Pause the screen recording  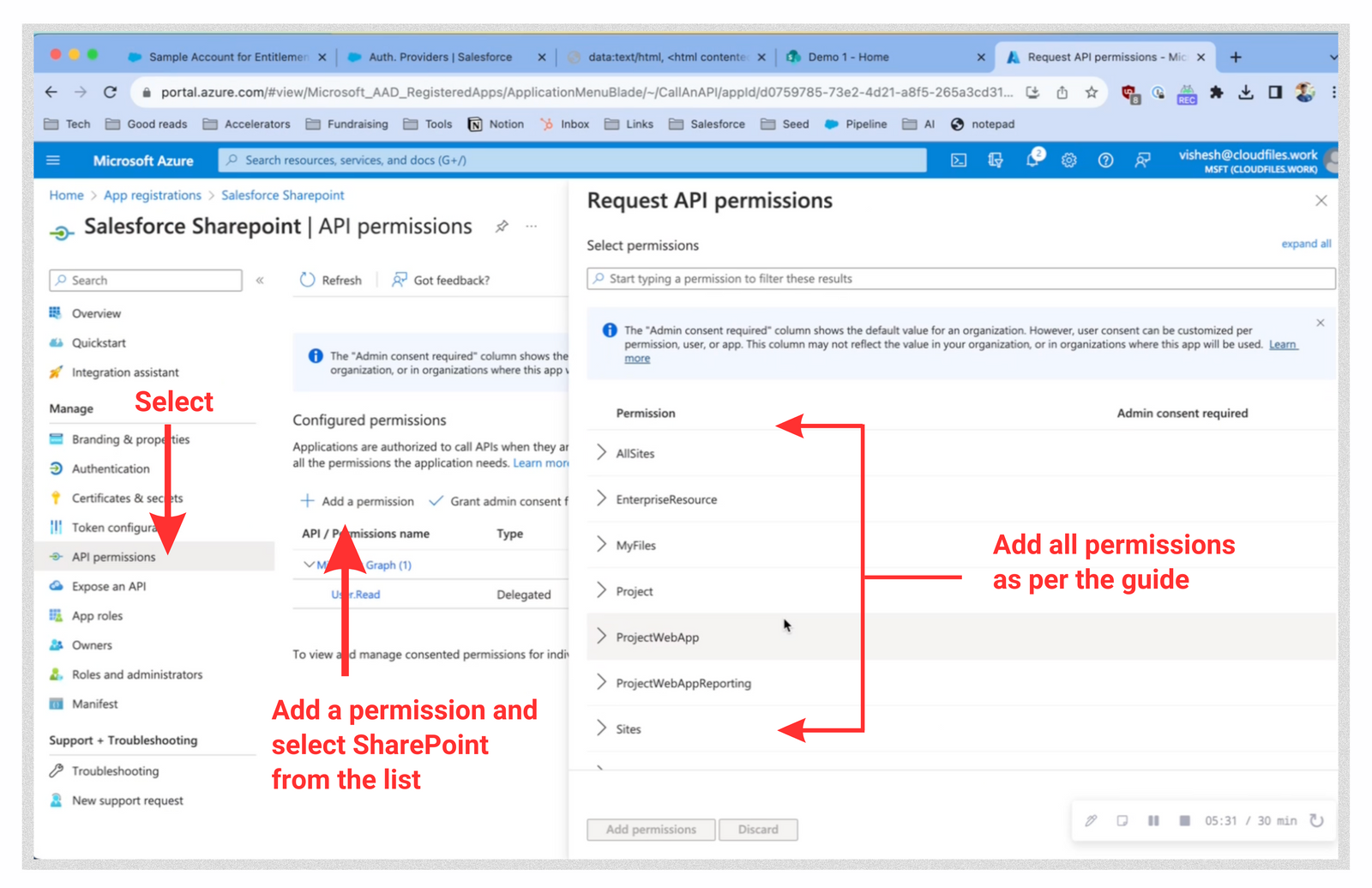(1153, 820)
